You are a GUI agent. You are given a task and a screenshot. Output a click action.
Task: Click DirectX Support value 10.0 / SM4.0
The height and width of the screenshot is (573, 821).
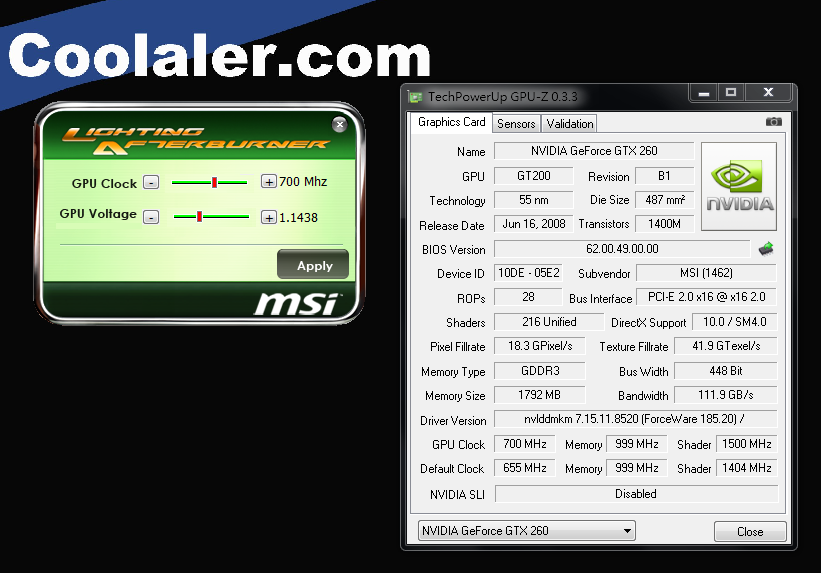735,322
